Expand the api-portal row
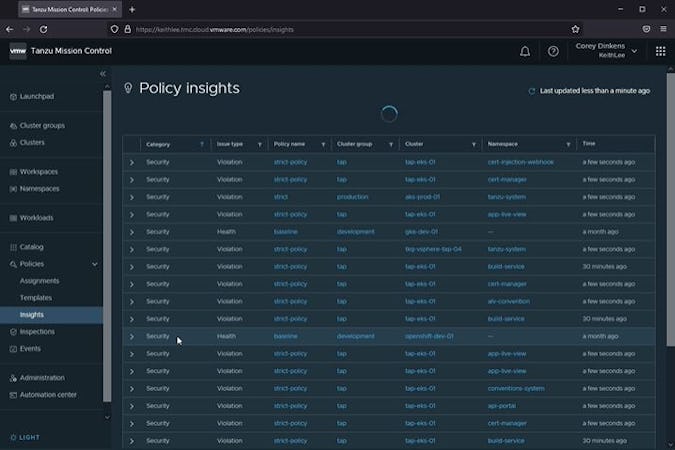 click(x=132, y=406)
